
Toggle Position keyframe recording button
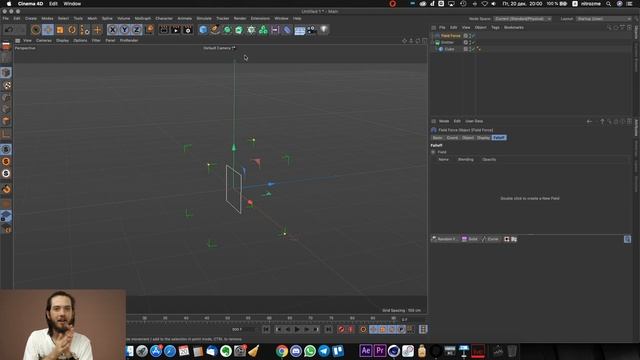click(373, 329)
